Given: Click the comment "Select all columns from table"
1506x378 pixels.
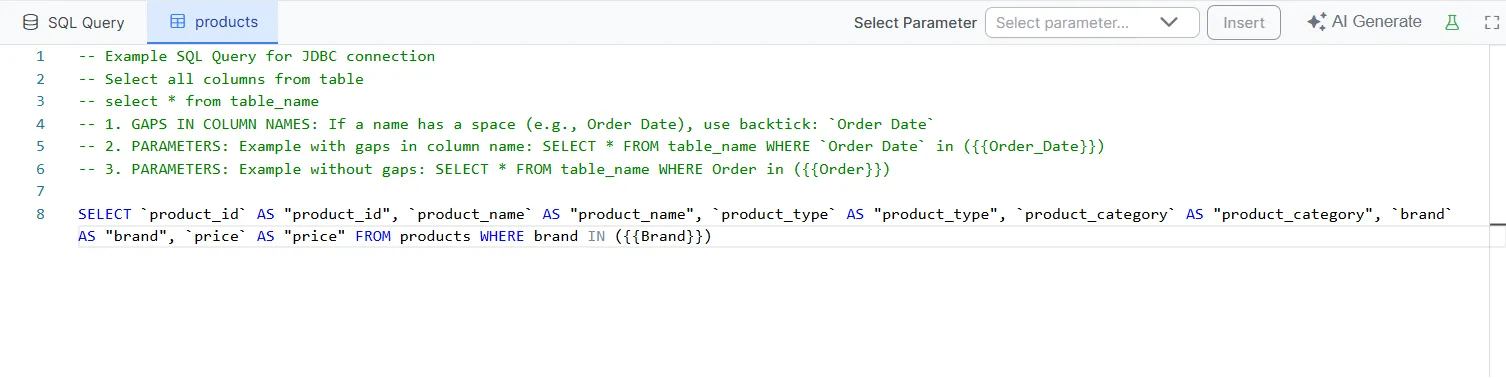Looking at the screenshot, I should (221, 79).
